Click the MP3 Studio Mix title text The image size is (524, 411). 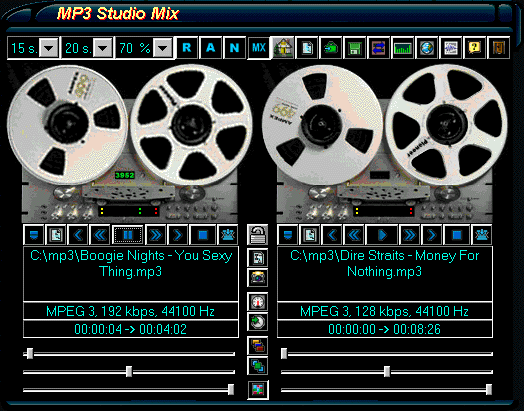pyautogui.click(x=118, y=14)
